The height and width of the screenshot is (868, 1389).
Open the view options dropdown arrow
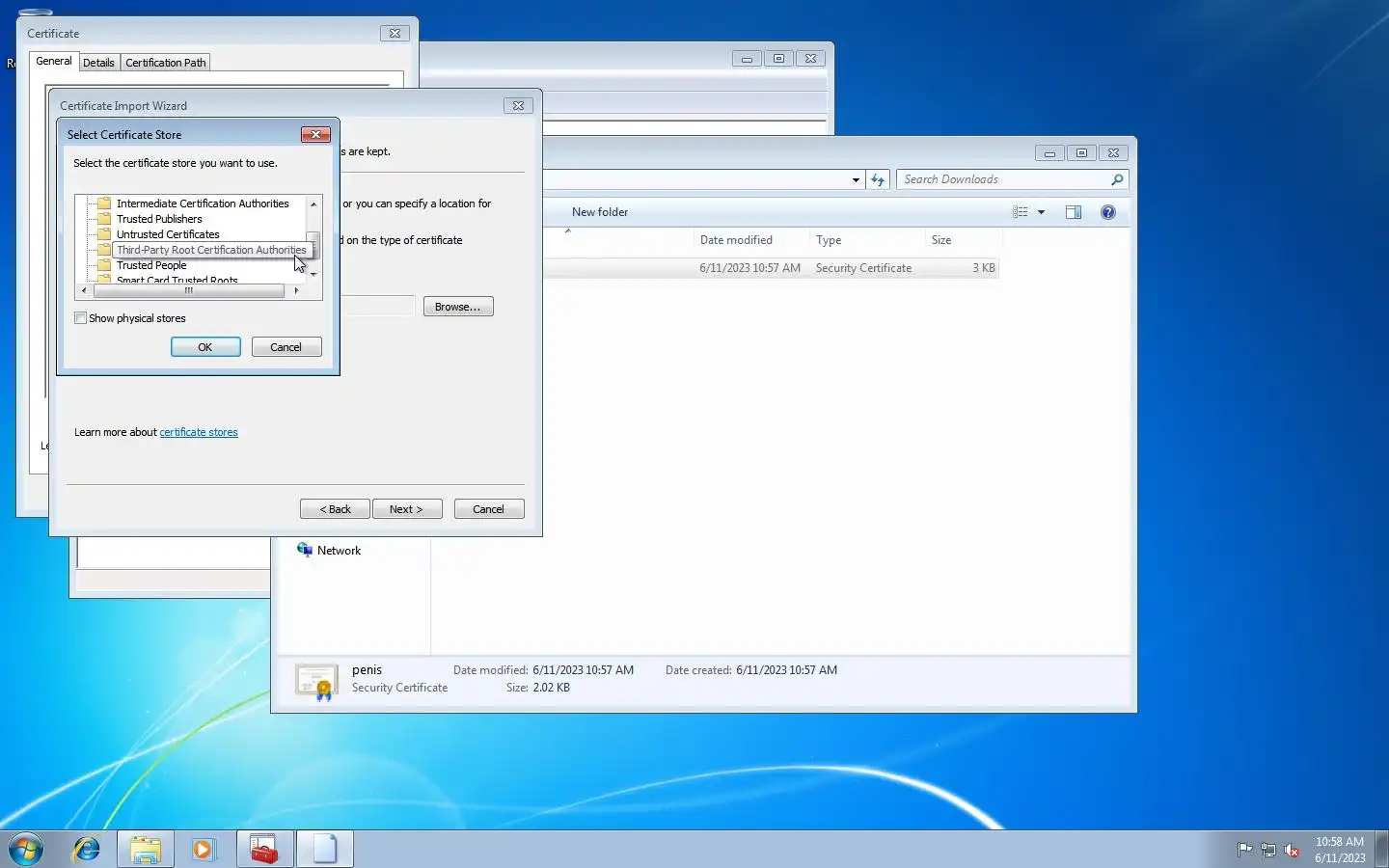pyautogui.click(x=1041, y=212)
